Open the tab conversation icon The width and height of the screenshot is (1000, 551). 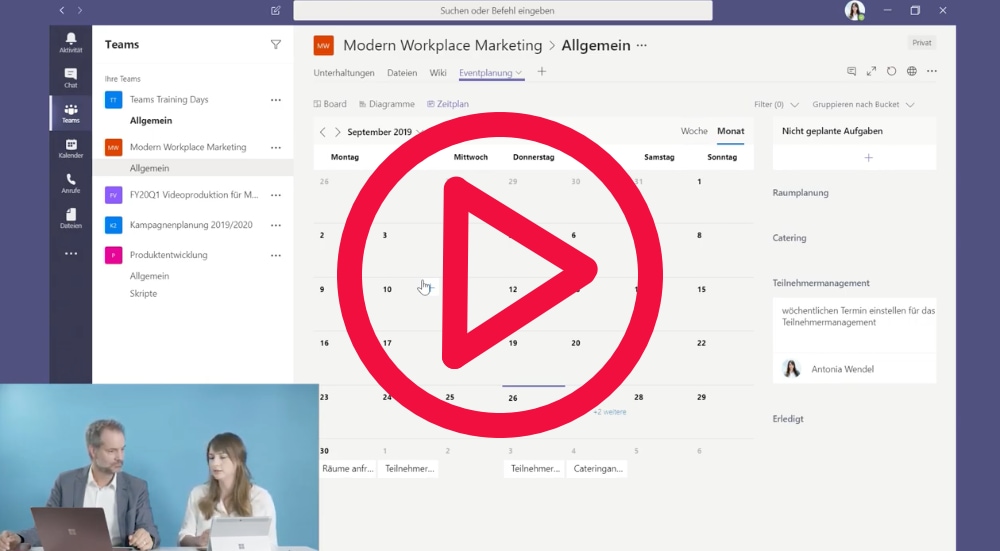[851, 71]
